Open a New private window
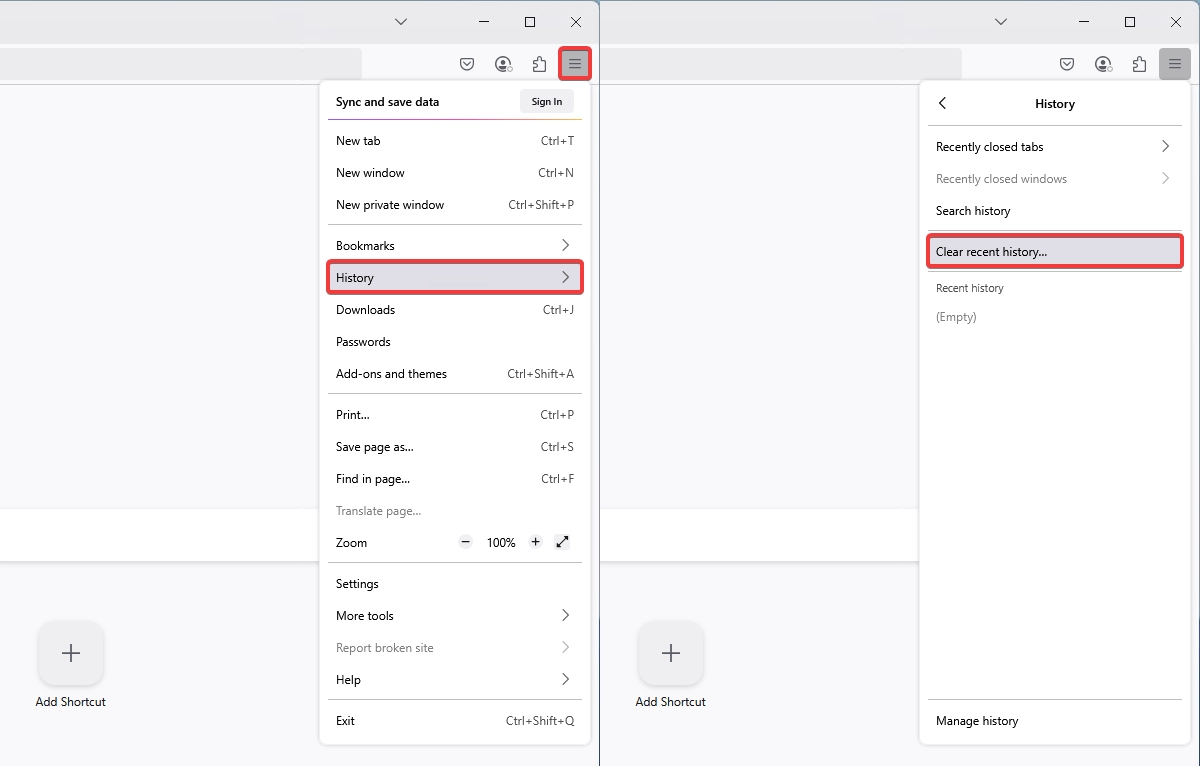The image size is (1200, 766). (x=455, y=204)
